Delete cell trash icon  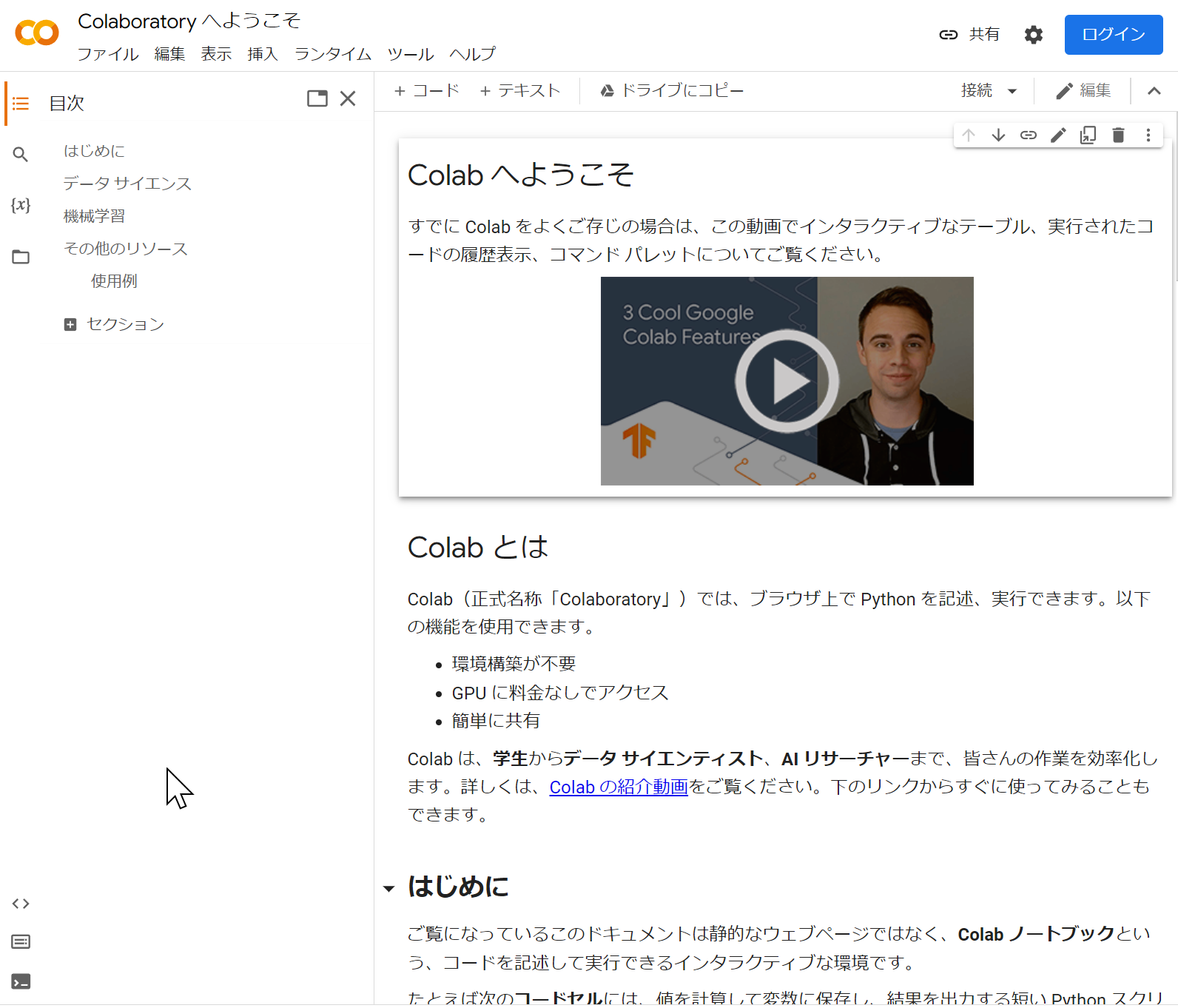coord(1118,135)
